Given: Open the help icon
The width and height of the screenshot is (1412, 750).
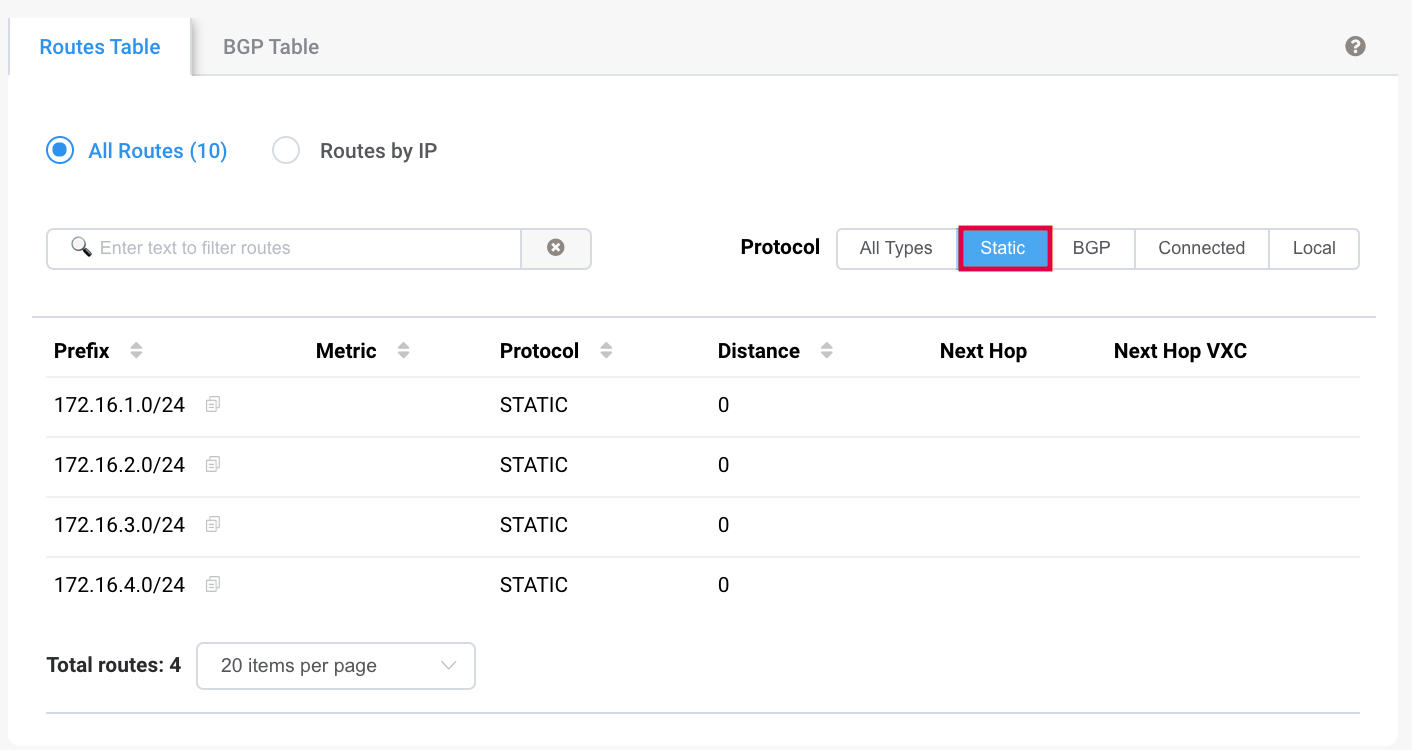Looking at the screenshot, I should pyautogui.click(x=1355, y=46).
